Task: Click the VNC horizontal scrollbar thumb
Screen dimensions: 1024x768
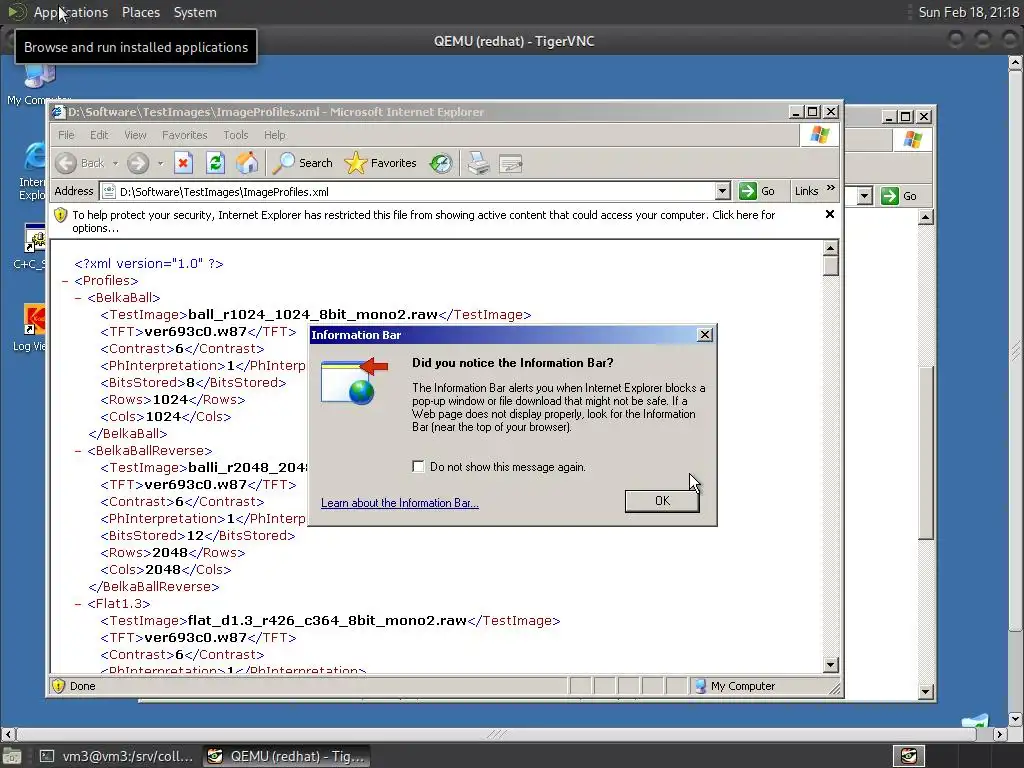Action: coord(496,734)
